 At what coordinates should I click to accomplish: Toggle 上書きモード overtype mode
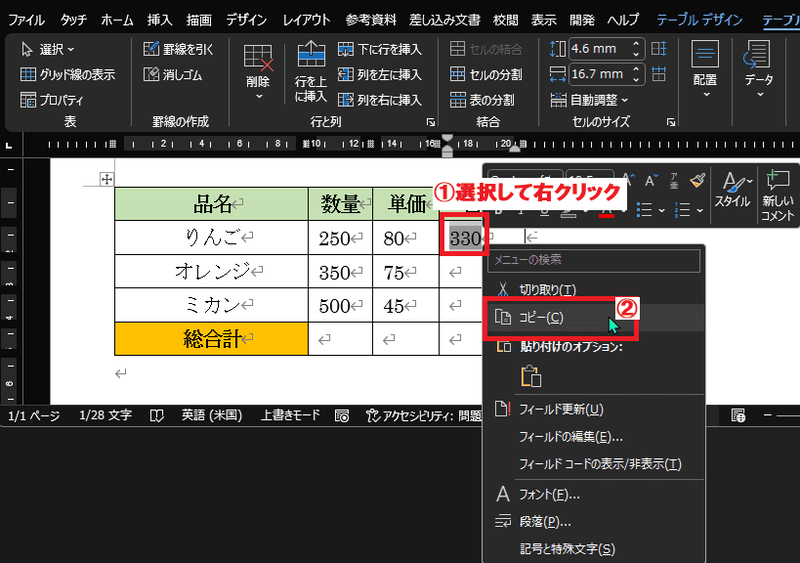coord(290,415)
